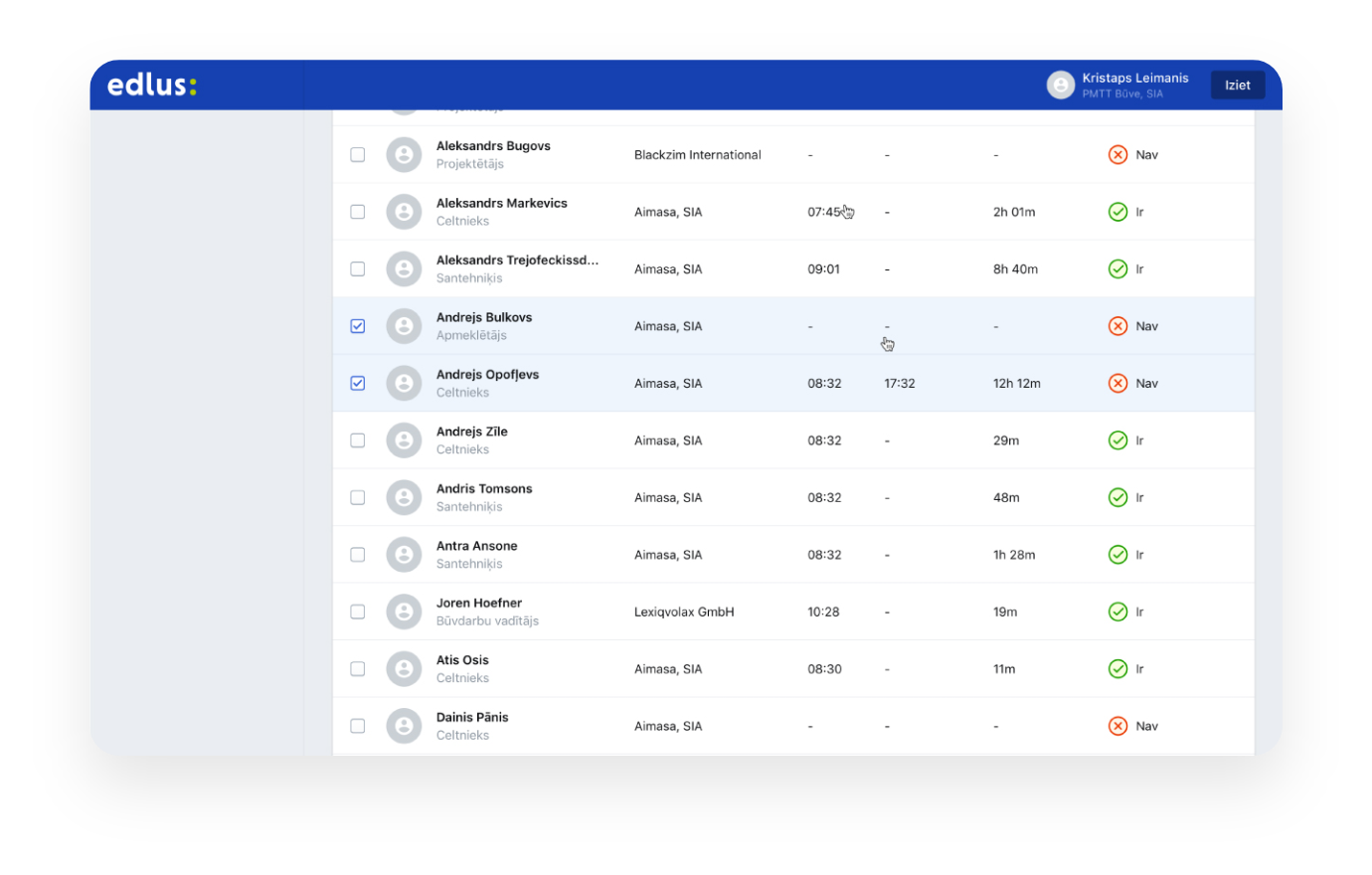Check the box for Aleksandrs Markevics

click(x=358, y=212)
